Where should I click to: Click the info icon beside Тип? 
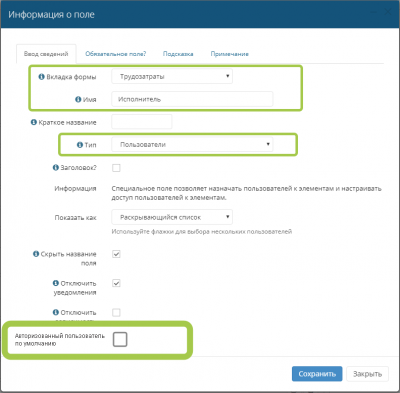coord(80,145)
